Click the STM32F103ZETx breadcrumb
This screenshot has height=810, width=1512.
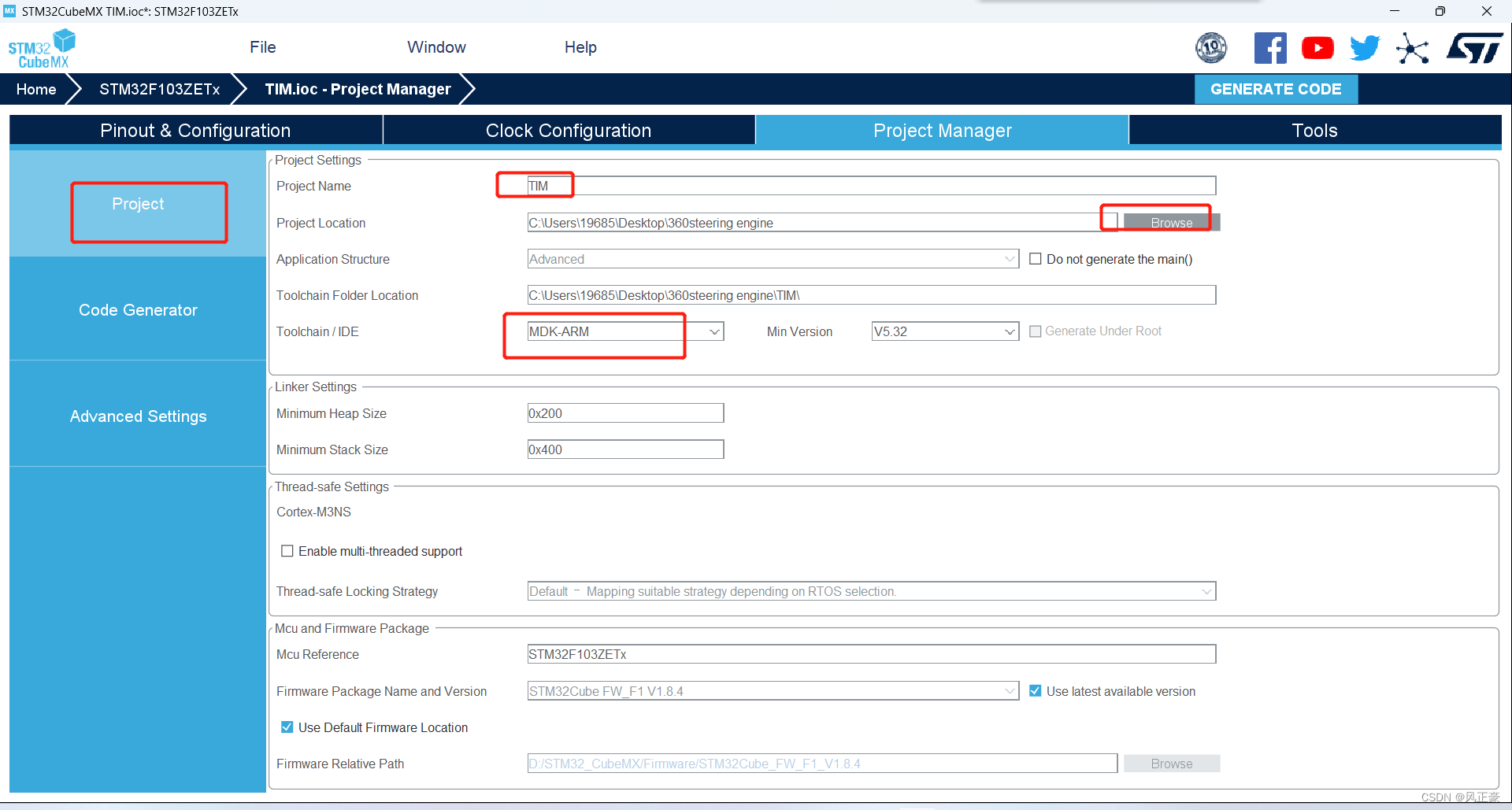click(159, 89)
